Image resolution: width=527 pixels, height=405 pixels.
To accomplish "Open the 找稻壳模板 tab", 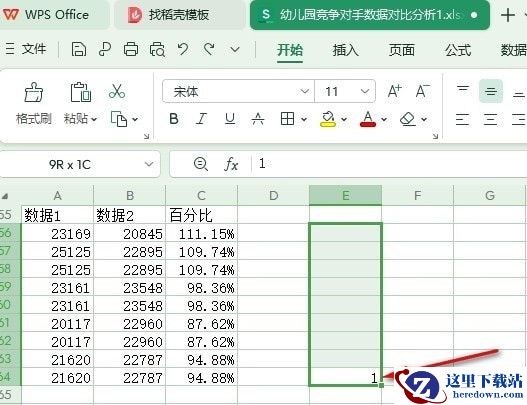I will point(179,15).
